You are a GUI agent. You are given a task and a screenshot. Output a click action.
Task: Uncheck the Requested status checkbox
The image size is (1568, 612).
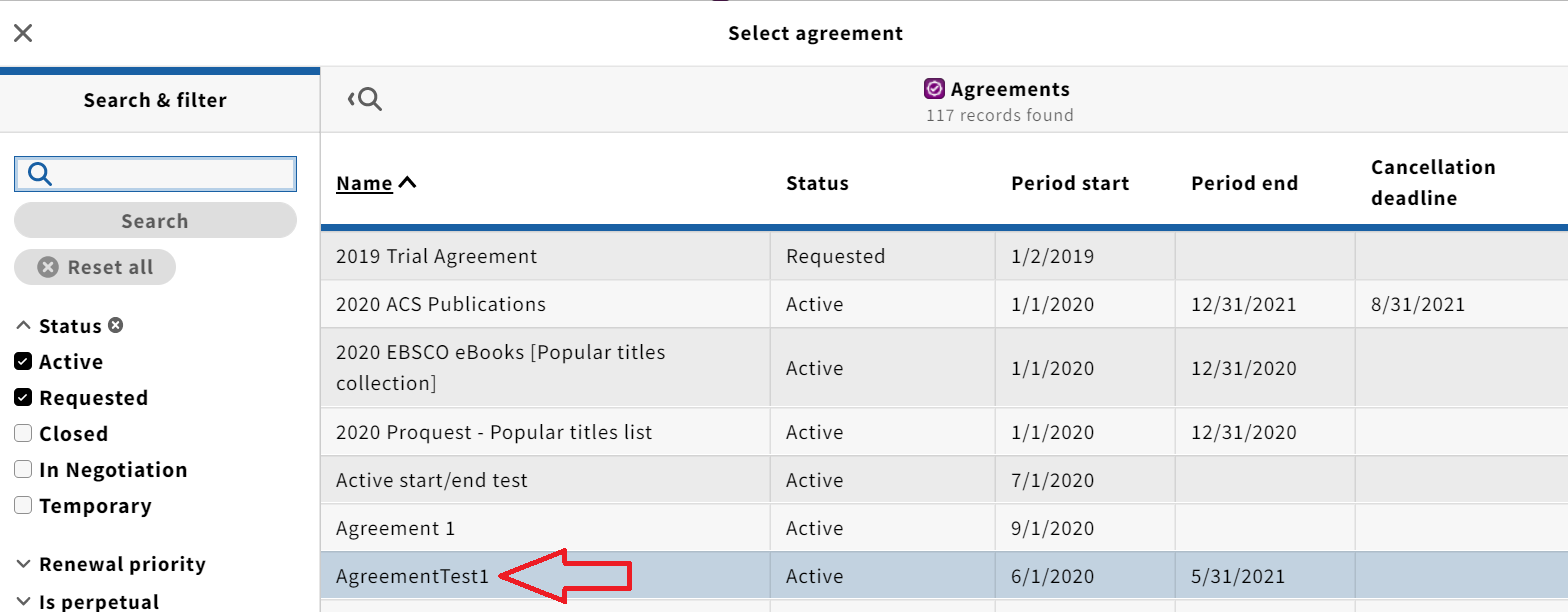[x=23, y=398]
